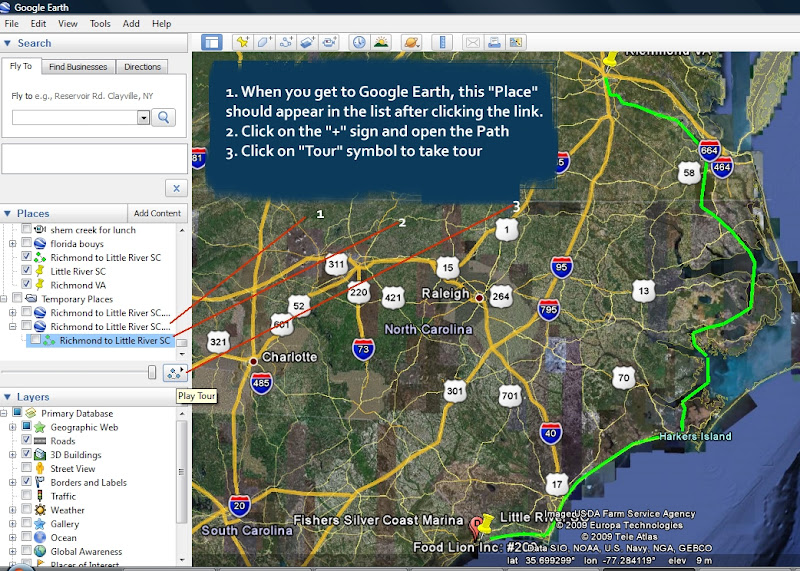The width and height of the screenshot is (800, 571).
Task: Toggle the sidebar panel button
Action: [211, 42]
